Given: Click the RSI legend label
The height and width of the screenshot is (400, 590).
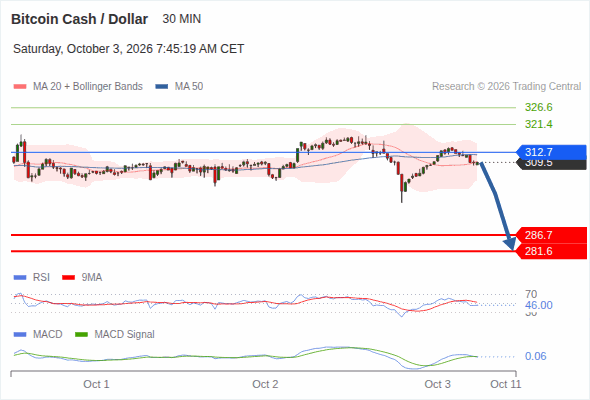Looking at the screenshot, I should point(41,278).
